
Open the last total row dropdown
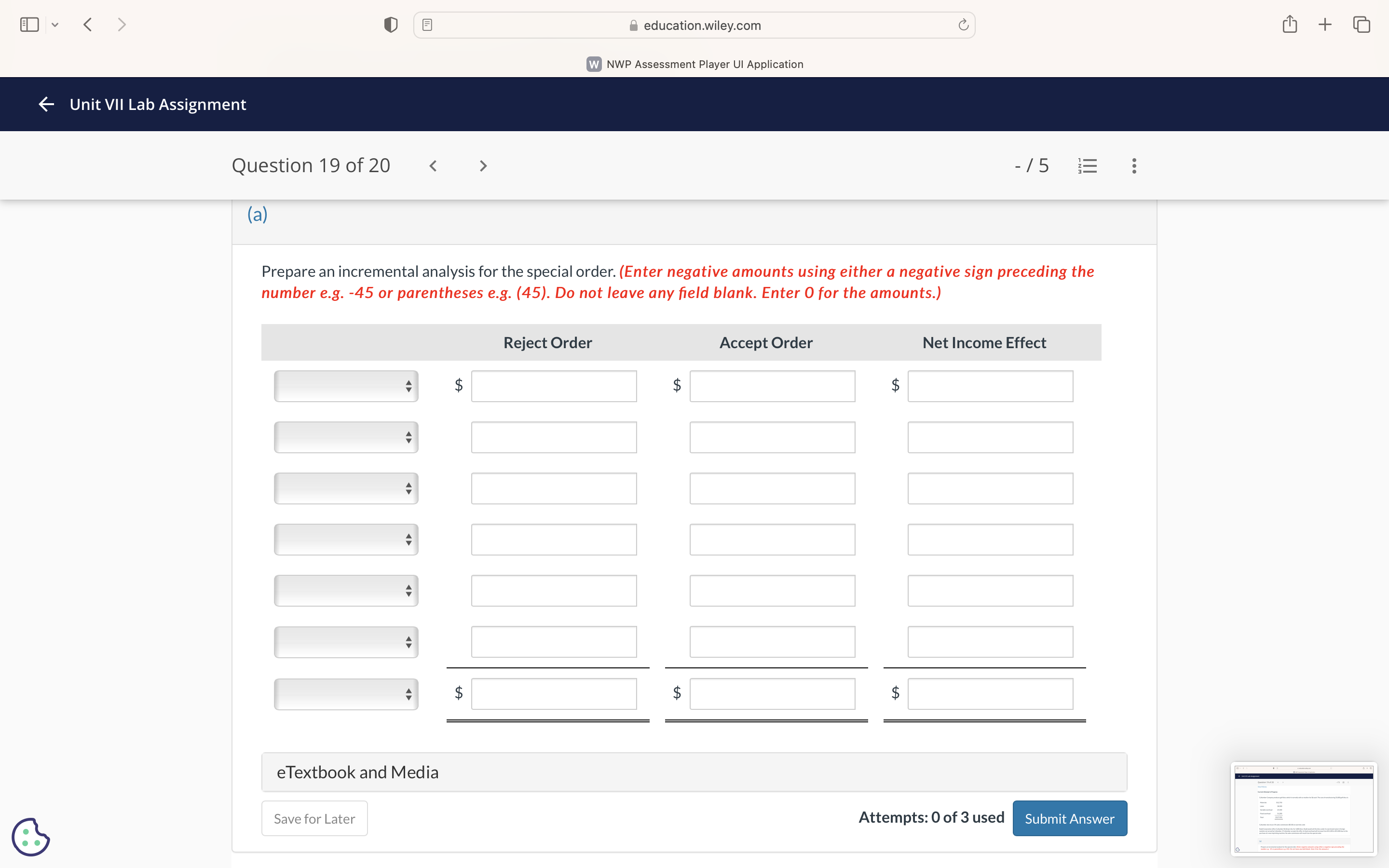346,693
